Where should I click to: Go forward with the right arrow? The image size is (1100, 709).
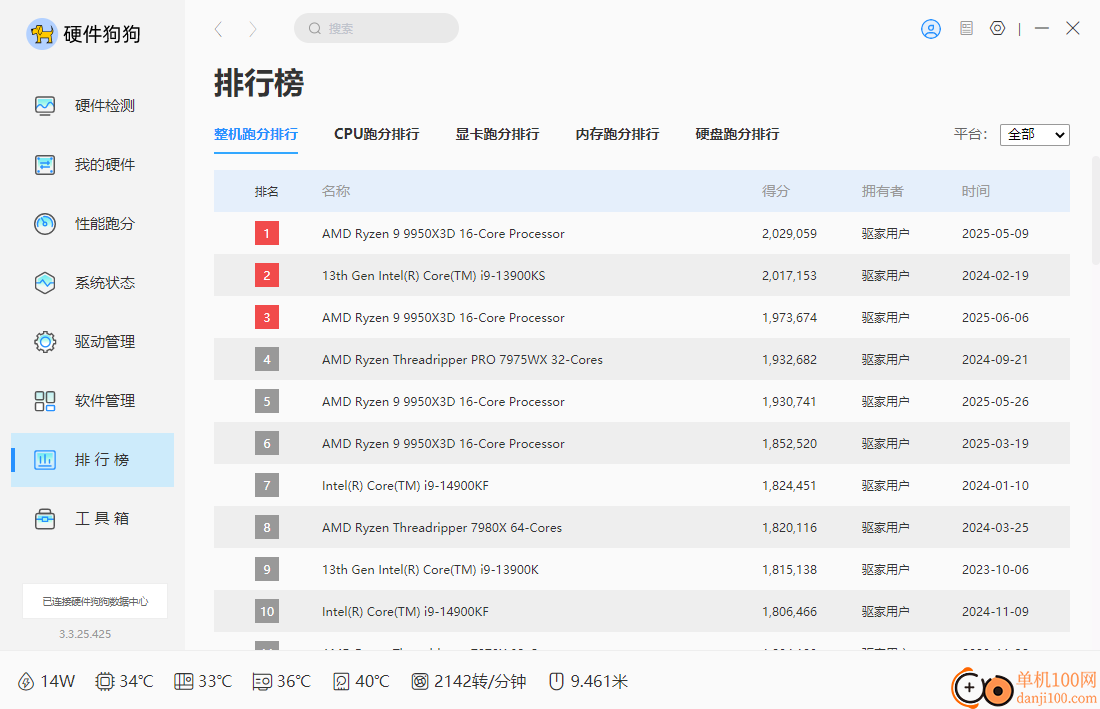[253, 29]
